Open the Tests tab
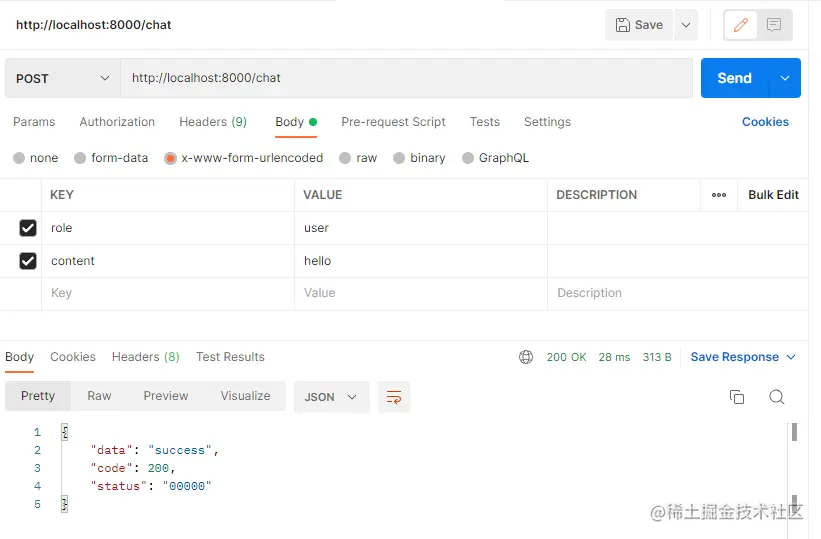The height and width of the screenshot is (539, 821). click(485, 122)
